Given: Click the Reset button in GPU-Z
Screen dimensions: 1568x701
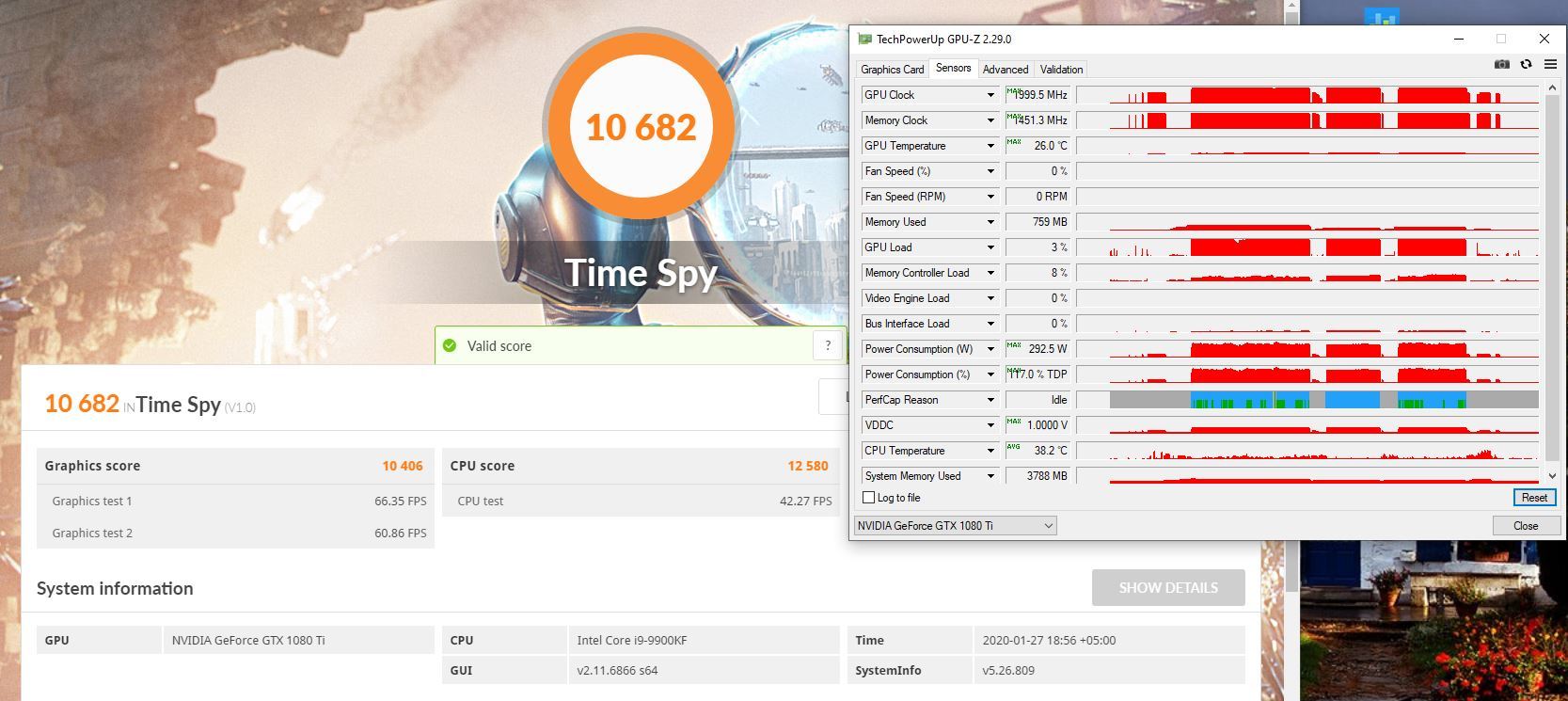Looking at the screenshot, I should coord(1534,498).
